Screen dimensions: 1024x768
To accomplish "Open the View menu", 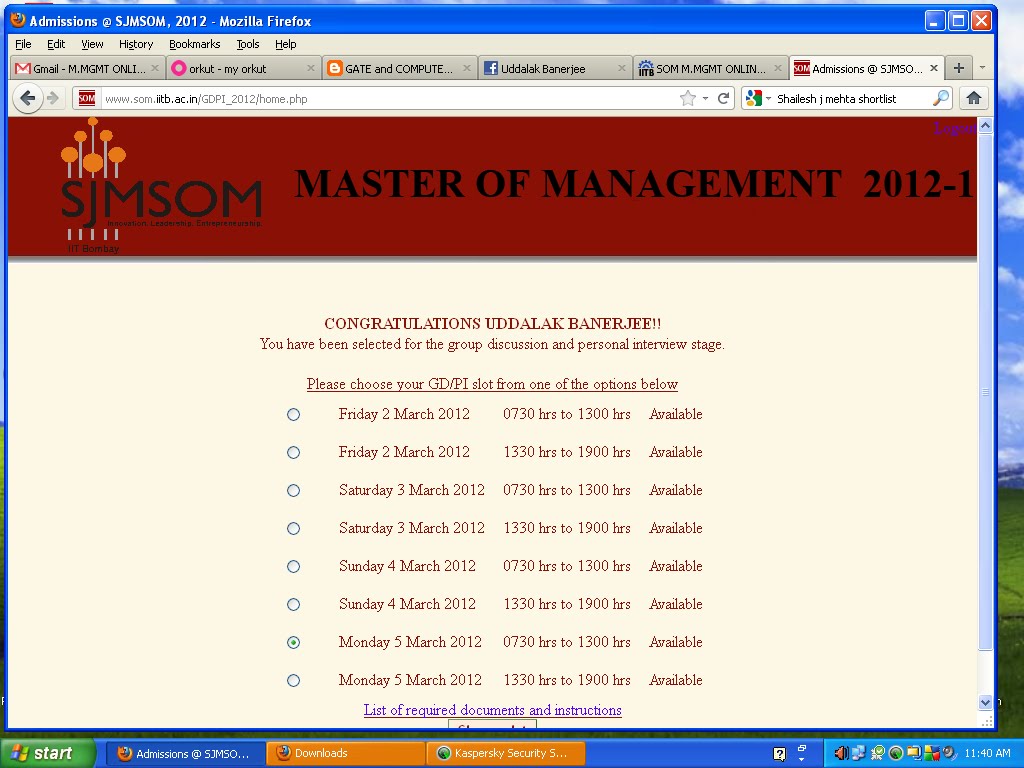I will (92, 44).
